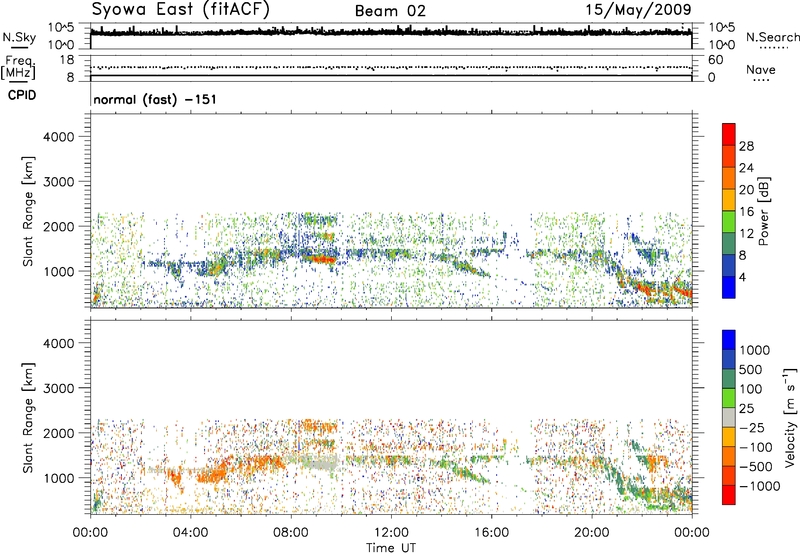The width and height of the screenshot is (800, 554).
Task: Click the 'Syowa East (fitACF)' title text
Action: (181, 10)
